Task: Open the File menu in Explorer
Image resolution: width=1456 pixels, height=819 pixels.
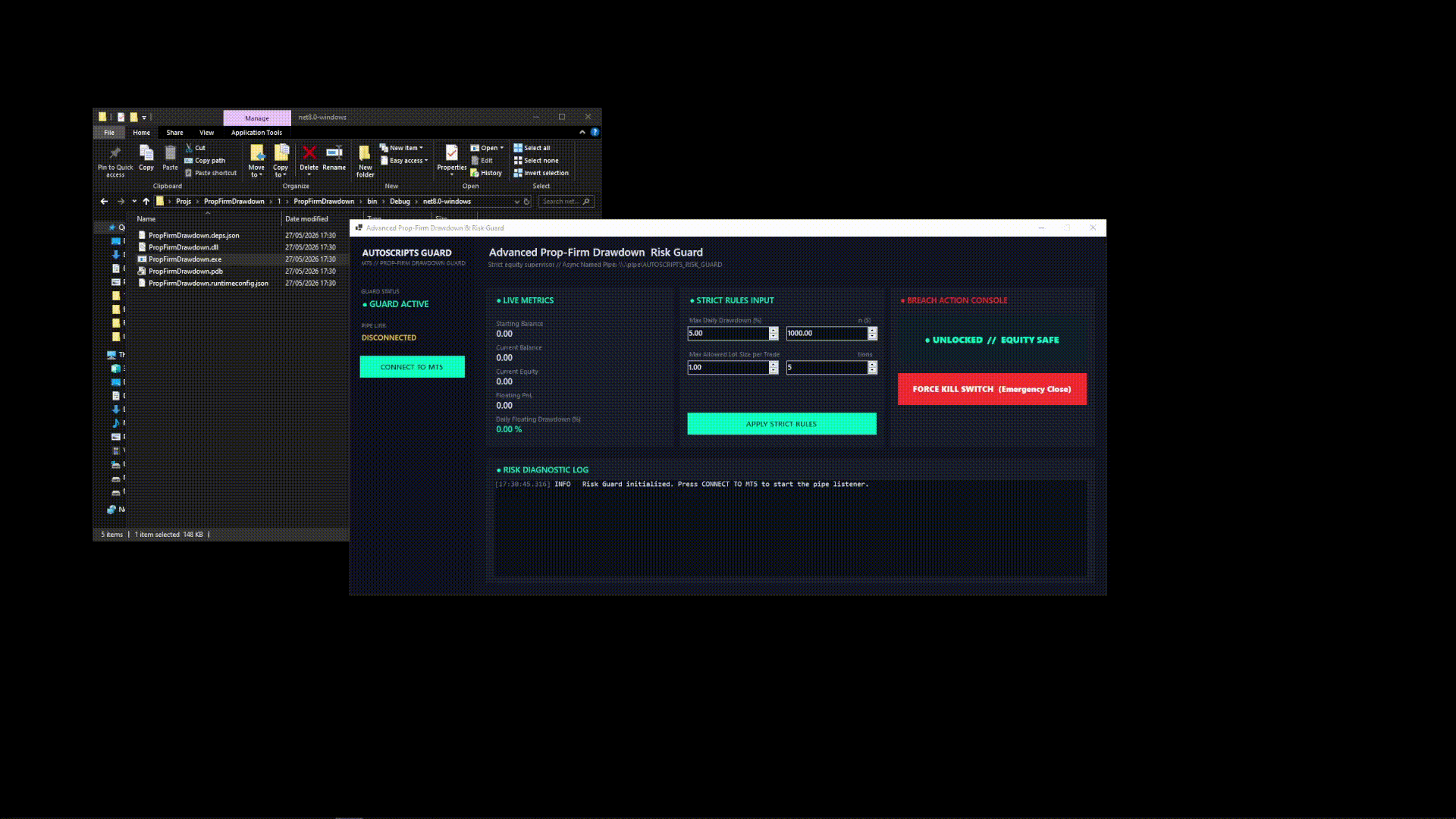Action: [109, 133]
